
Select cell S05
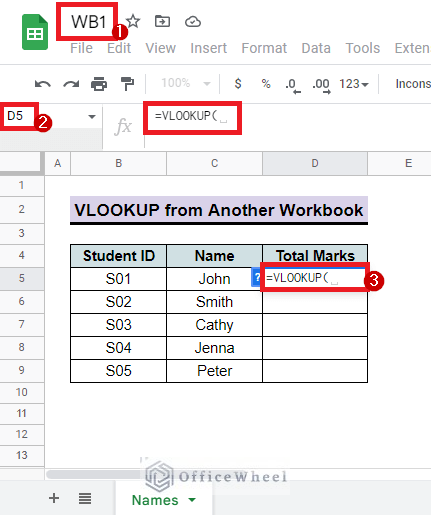tap(118, 371)
